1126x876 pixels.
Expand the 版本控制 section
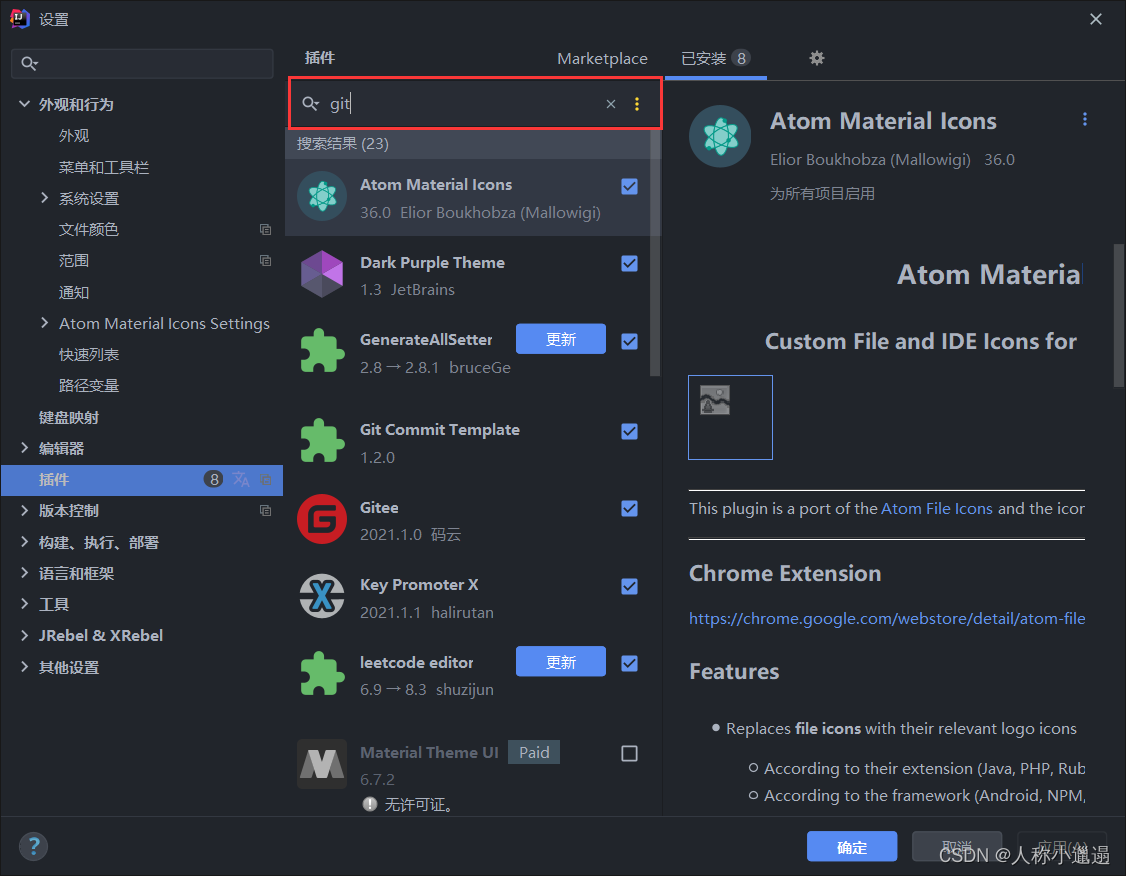(24, 511)
